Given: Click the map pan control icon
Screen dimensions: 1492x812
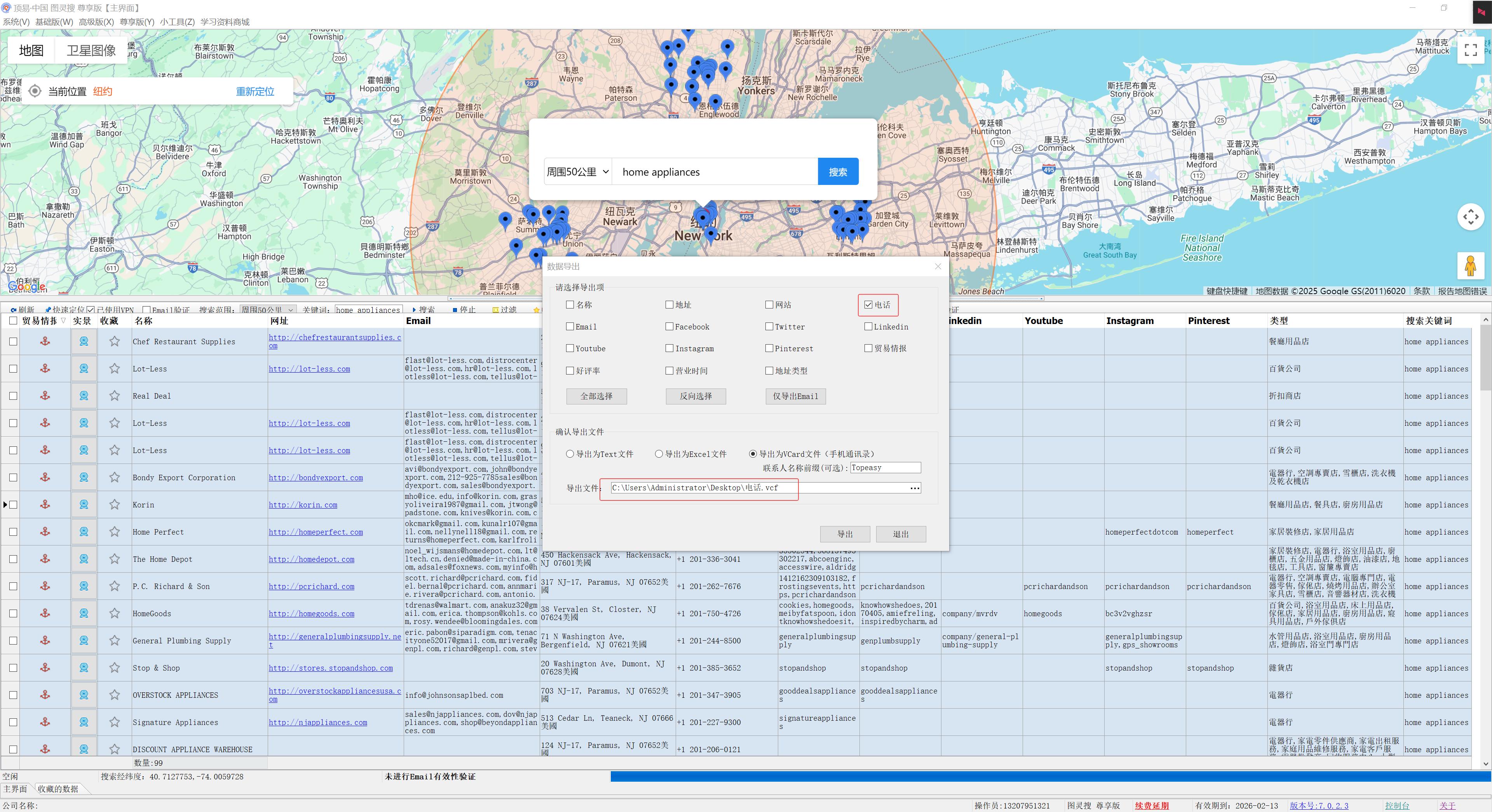Looking at the screenshot, I should [x=1470, y=217].
